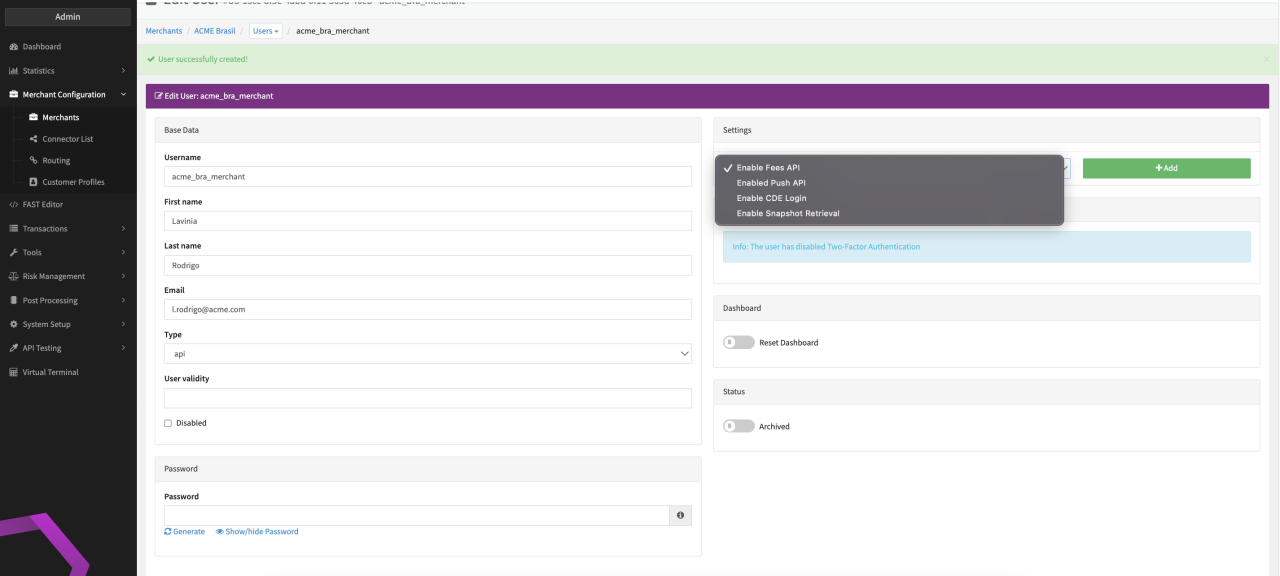
Task: Open the Users breadcrumb dropdown
Action: click(265, 31)
